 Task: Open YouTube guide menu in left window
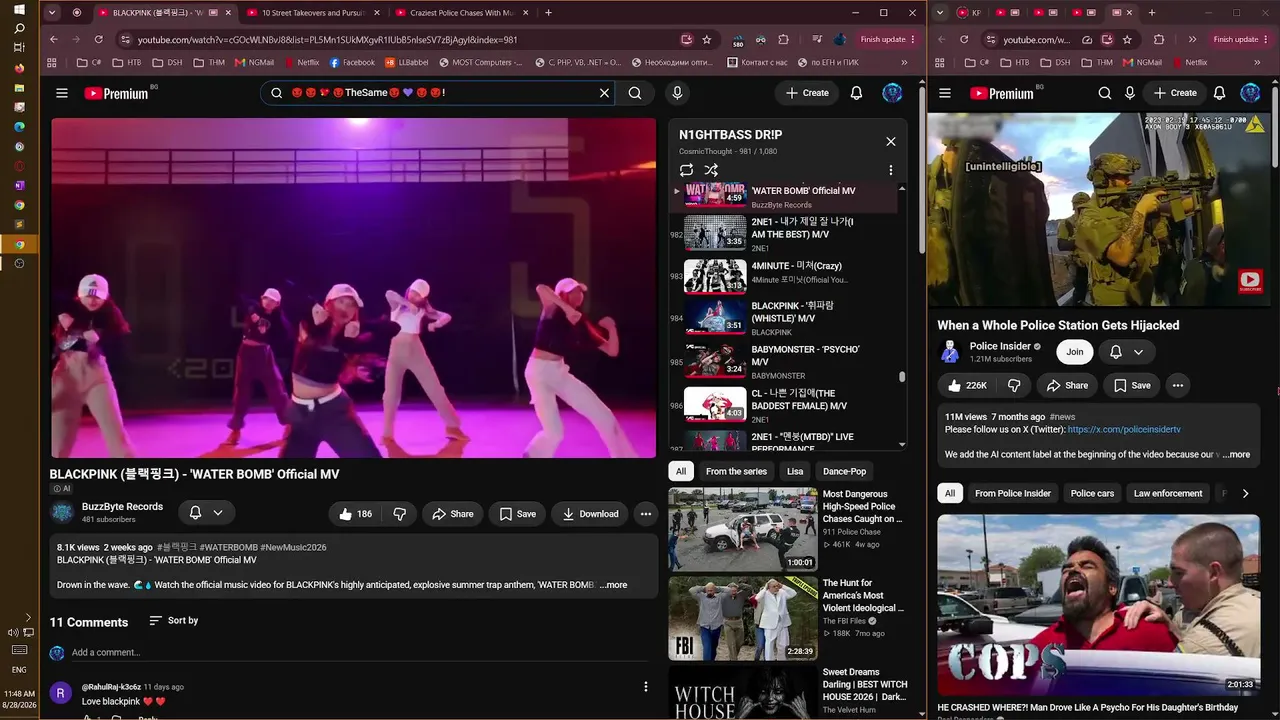(62, 93)
